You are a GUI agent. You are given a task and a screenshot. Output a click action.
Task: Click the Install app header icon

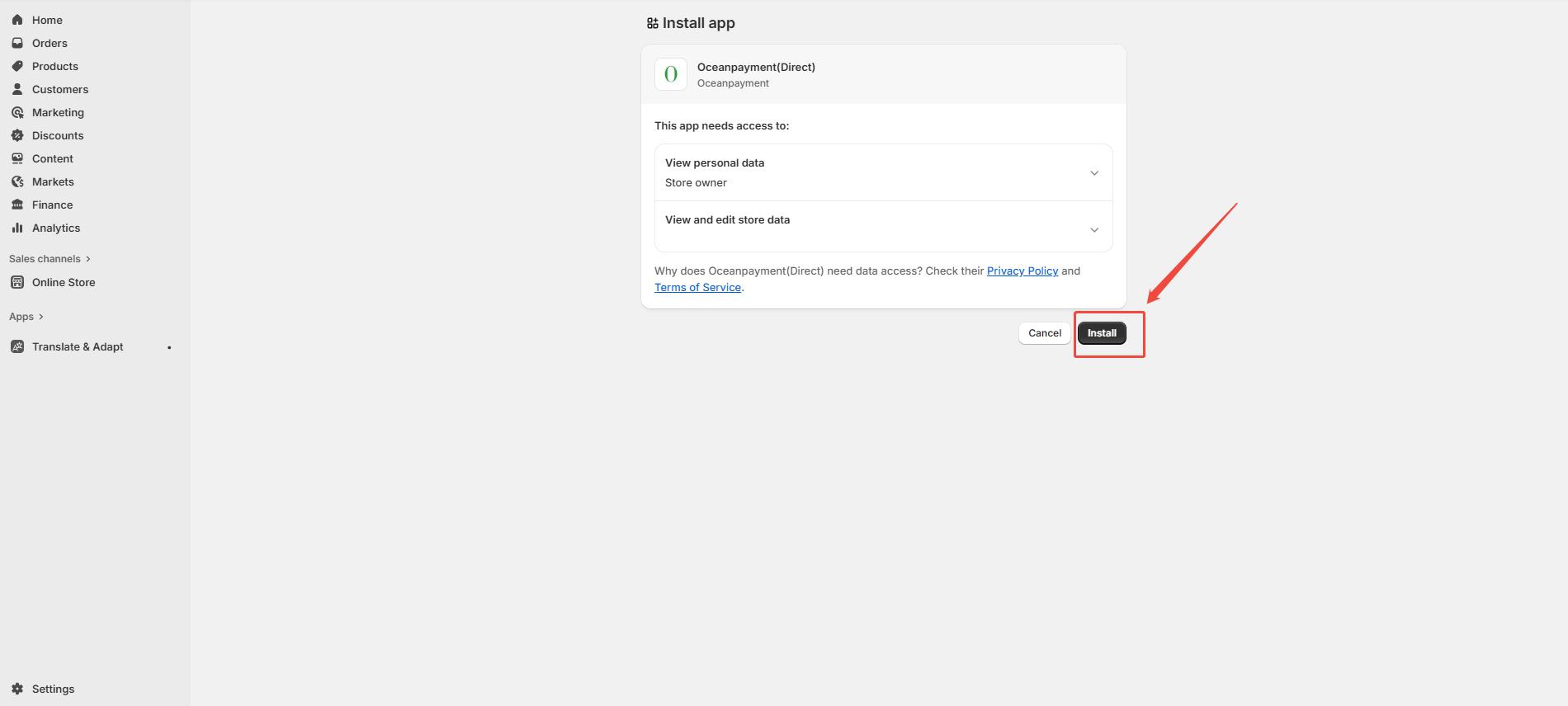coord(653,23)
